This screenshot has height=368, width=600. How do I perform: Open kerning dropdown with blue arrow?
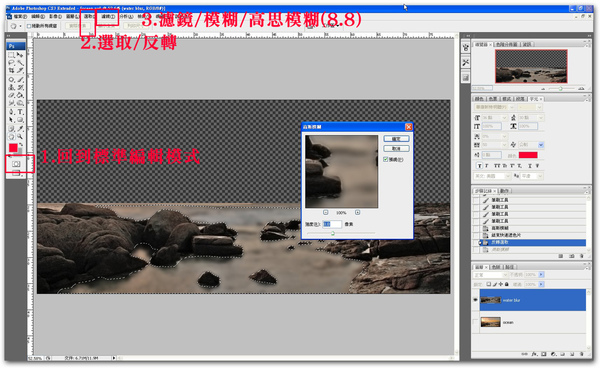click(x=541, y=145)
